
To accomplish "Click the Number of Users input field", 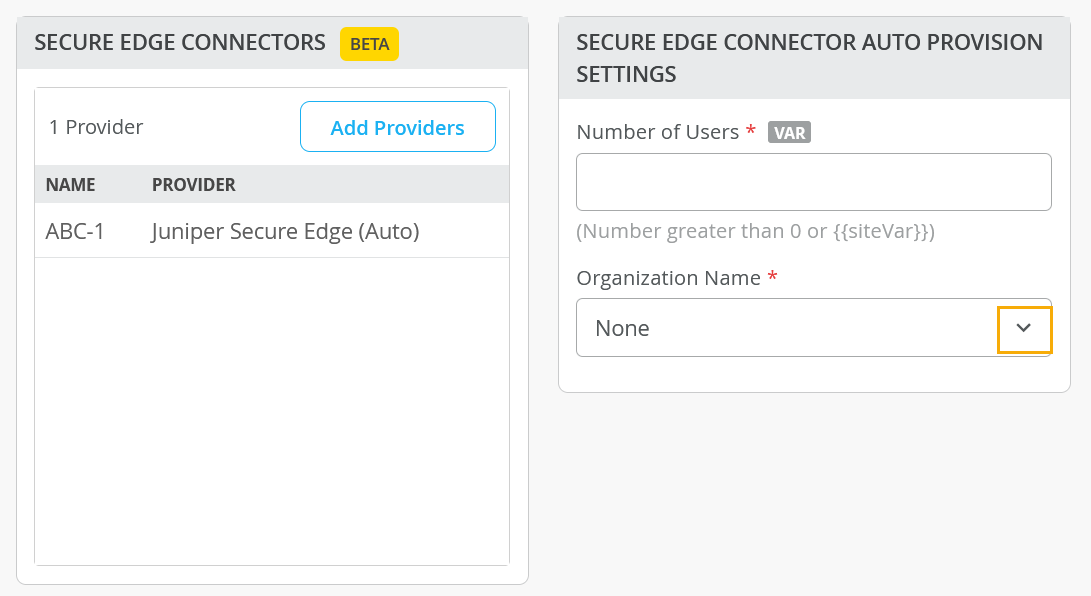I will coord(813,182).
